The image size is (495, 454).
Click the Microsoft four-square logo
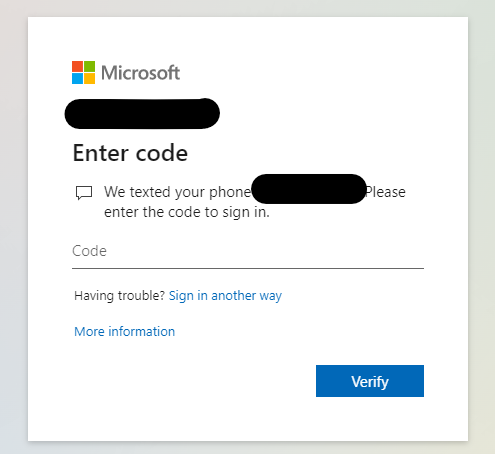(83, 72)
